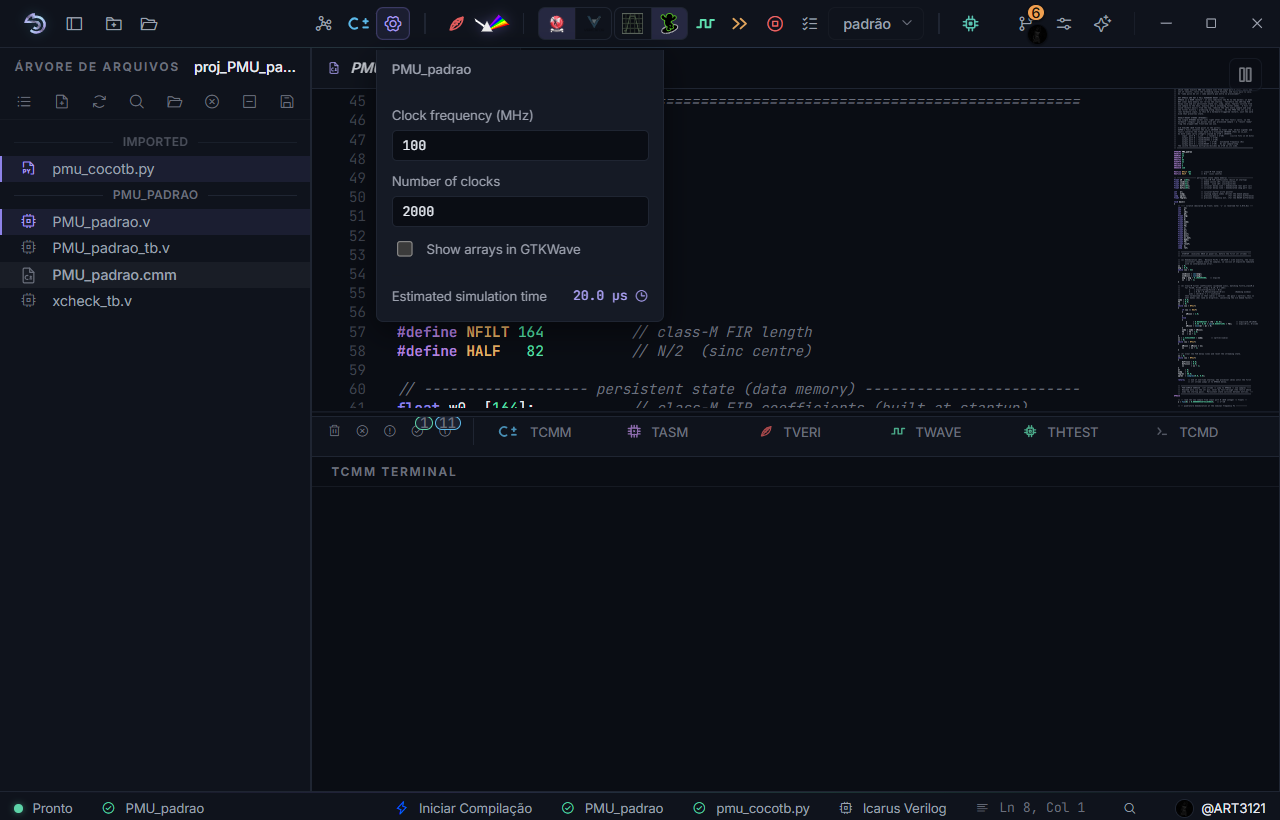Click the node graph icon in toolbar
The height and width of the screenshot is (820, 1280).
(x=323, y=23)
